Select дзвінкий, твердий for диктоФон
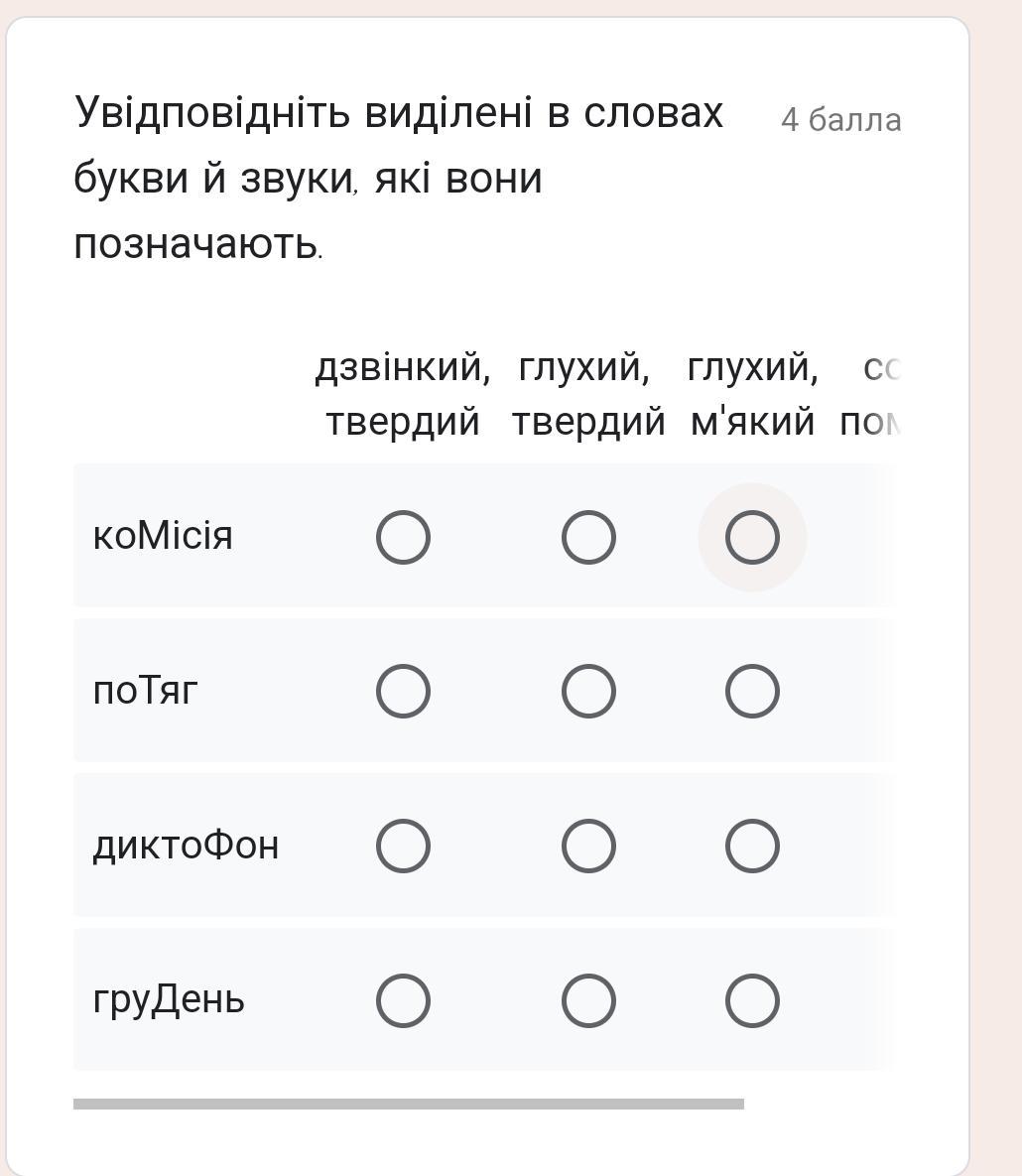This screenshot has height=1176, width=1022. (404, 846)
